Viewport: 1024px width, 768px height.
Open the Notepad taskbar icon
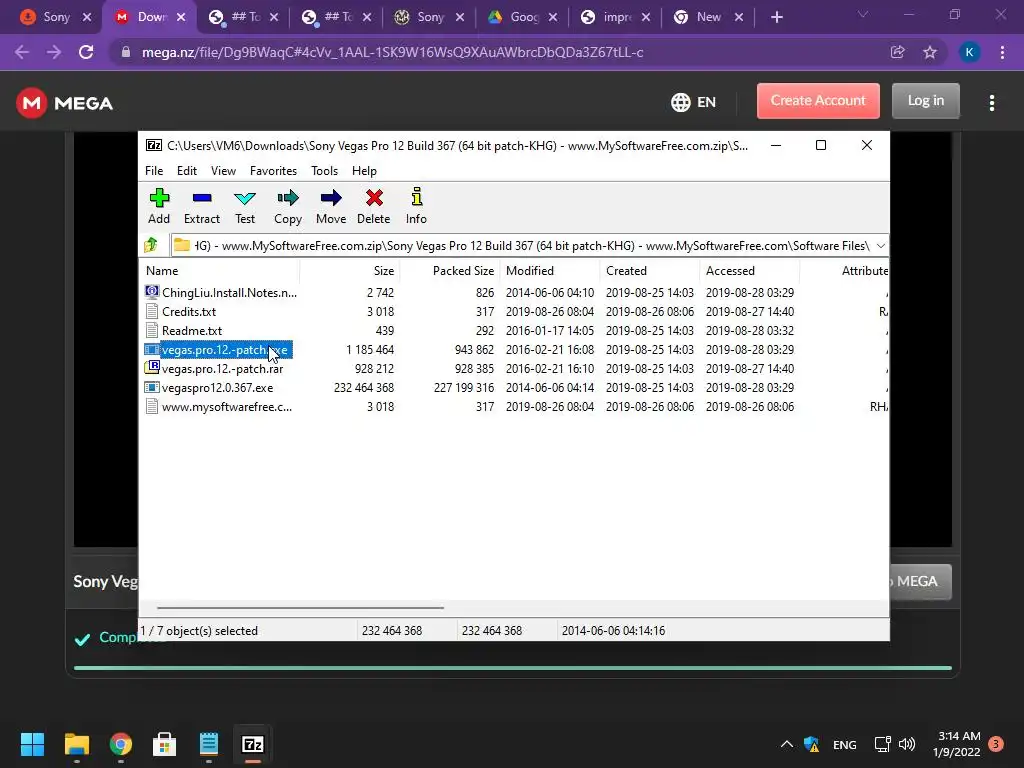click(x=208, y=744)
